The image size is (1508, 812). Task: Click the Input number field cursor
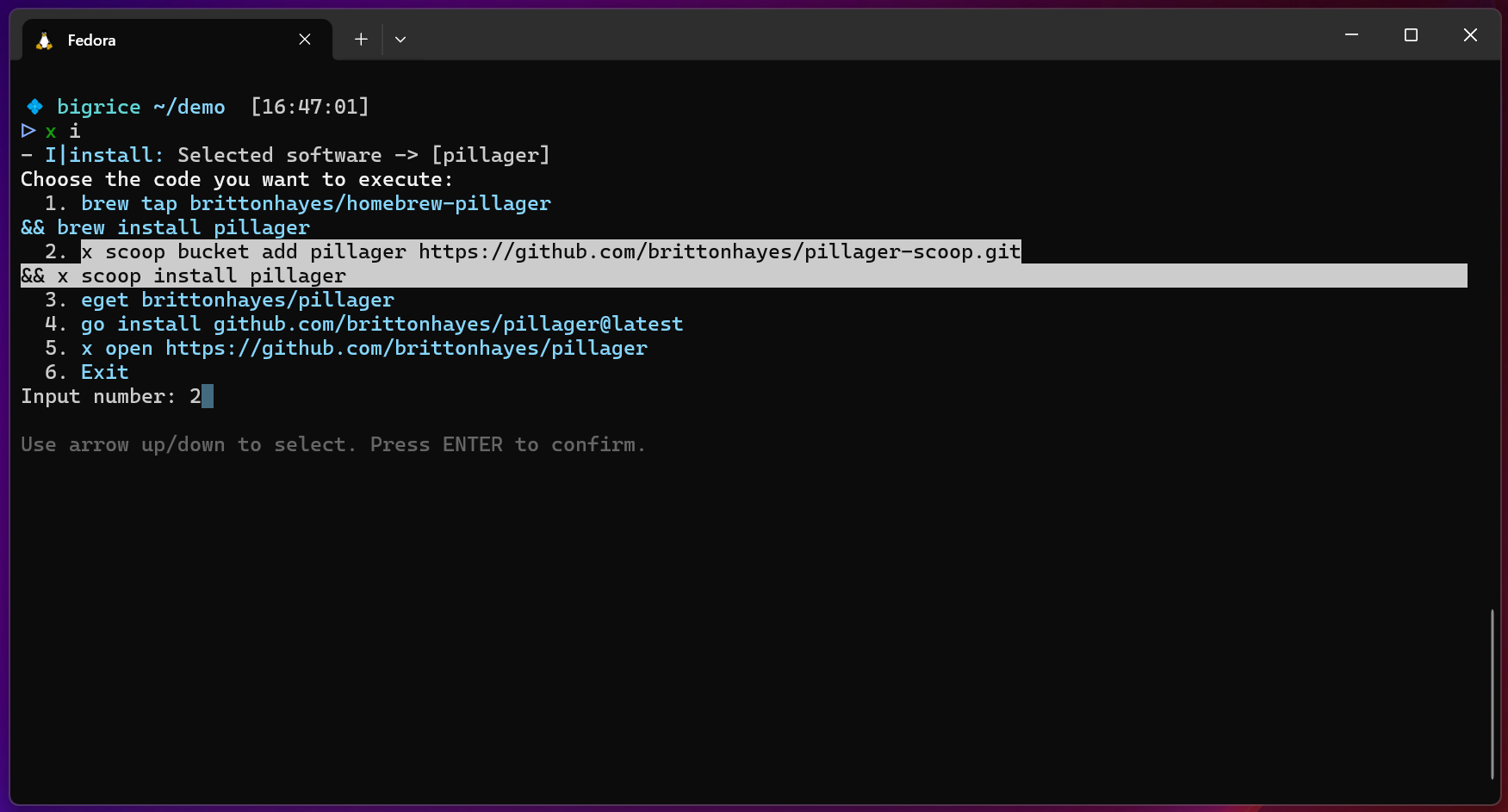[x=208, y=396]
